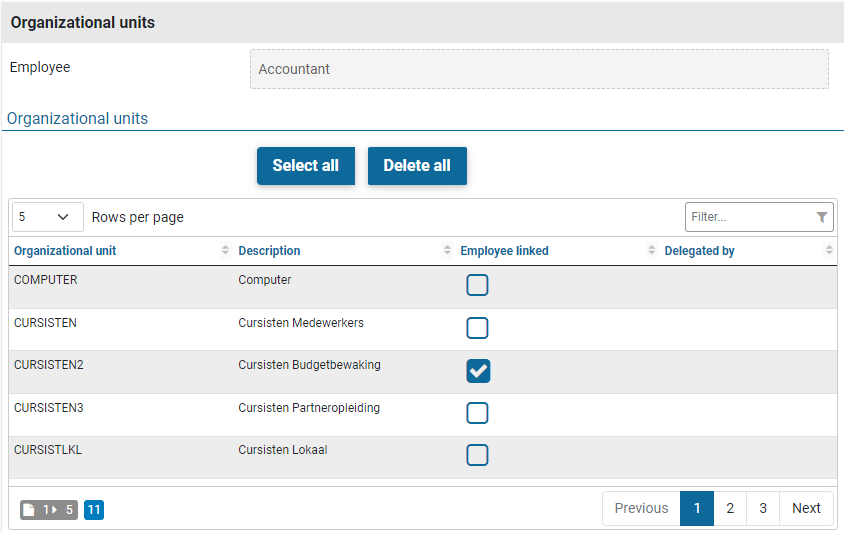Screen dimensions: 844x533
Task: Click the Employee field showing Accountant
Action: 539,69
